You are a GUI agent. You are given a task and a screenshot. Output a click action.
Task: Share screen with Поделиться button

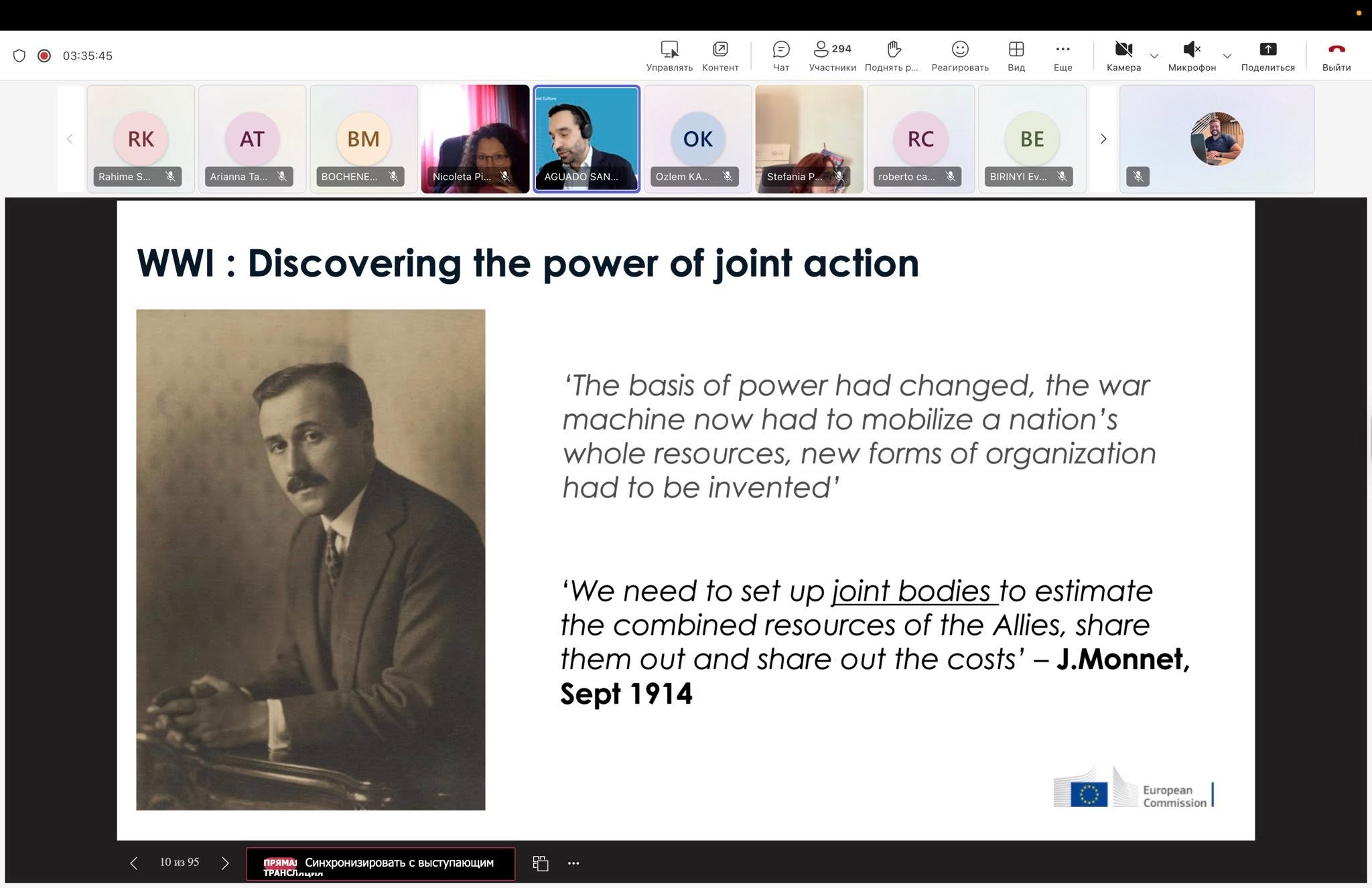coord(1267,56)
